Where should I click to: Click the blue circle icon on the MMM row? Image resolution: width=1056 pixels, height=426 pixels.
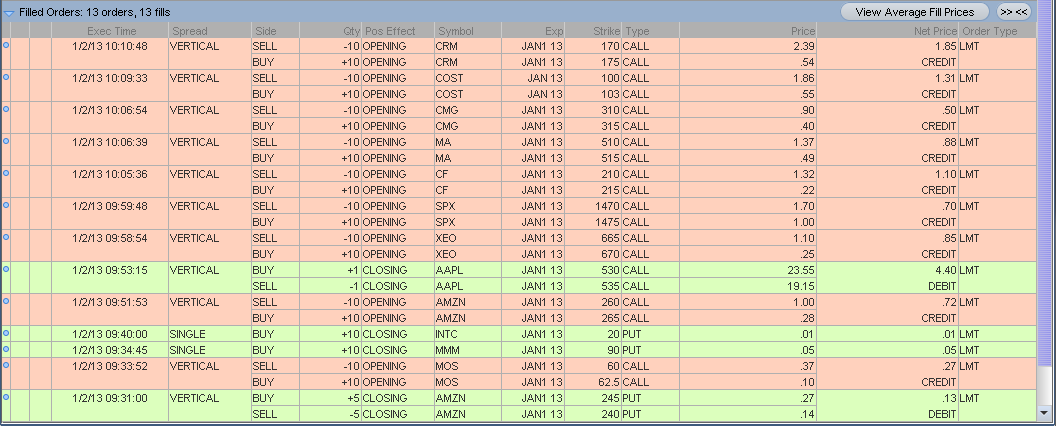pos(7,350)
